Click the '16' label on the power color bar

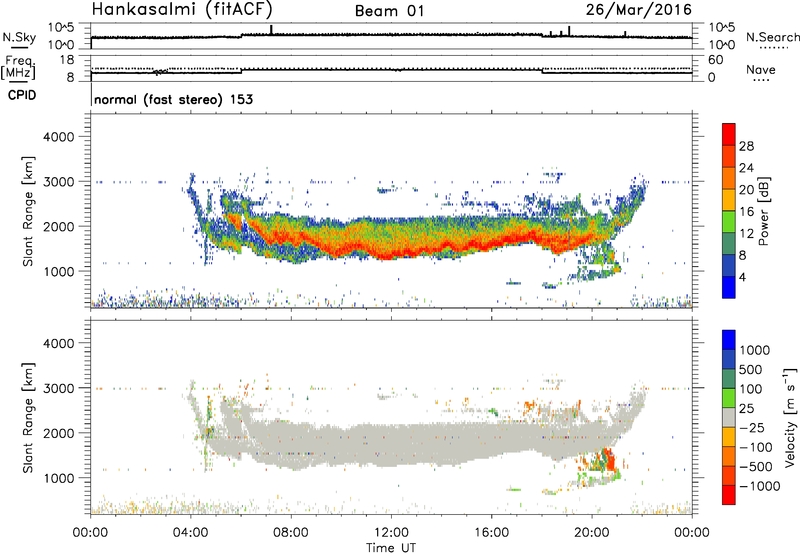coord(746,212)
